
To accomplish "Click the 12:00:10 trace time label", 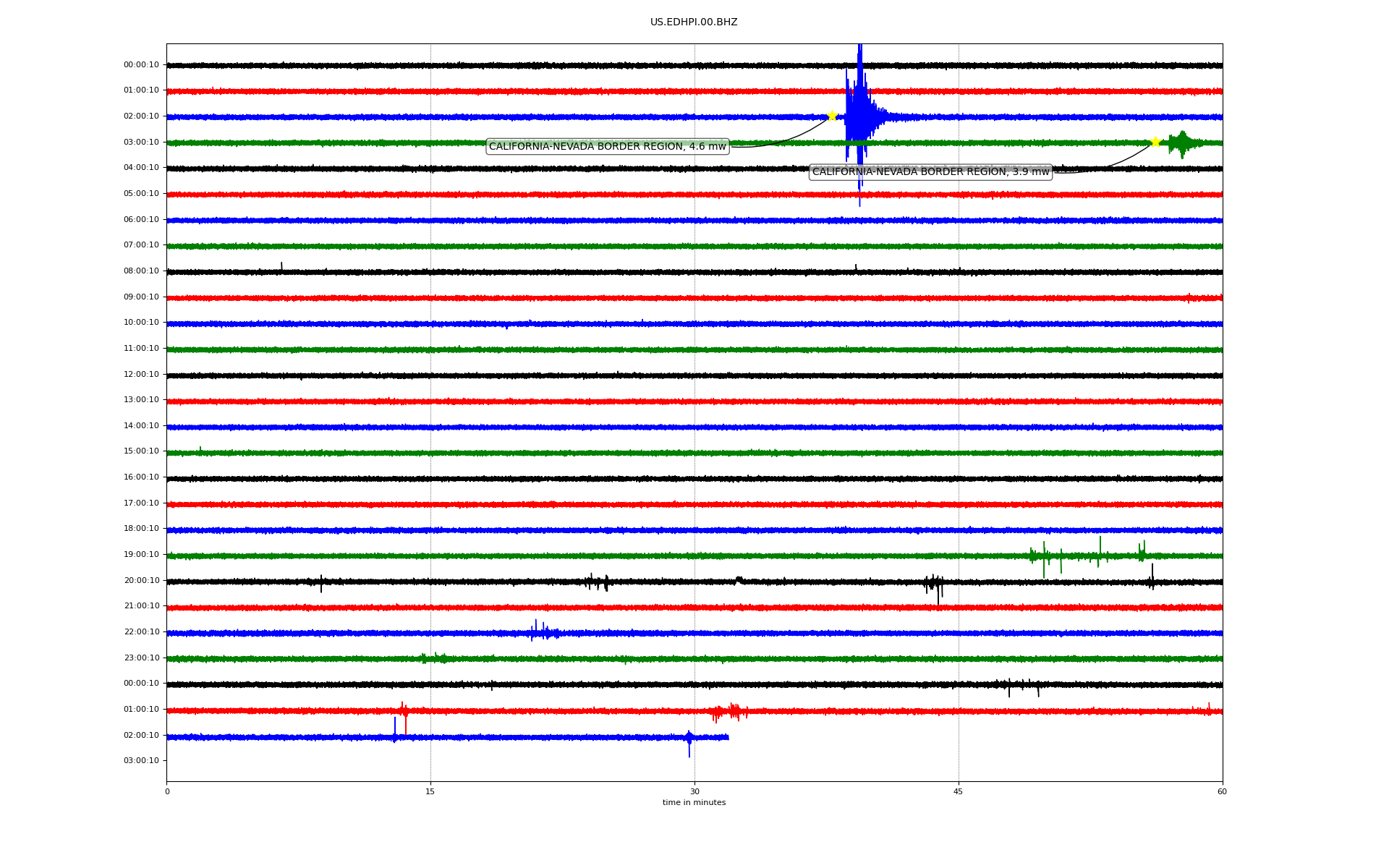I will tap(141, 375).
